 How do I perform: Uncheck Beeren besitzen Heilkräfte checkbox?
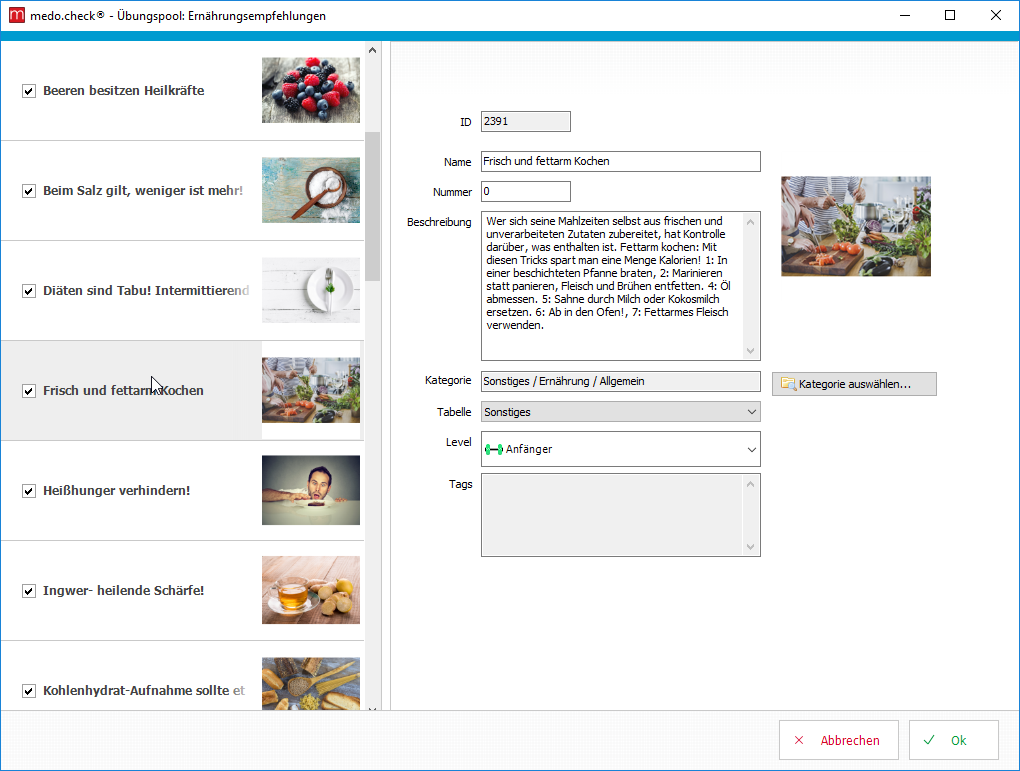tap(29, 91)
